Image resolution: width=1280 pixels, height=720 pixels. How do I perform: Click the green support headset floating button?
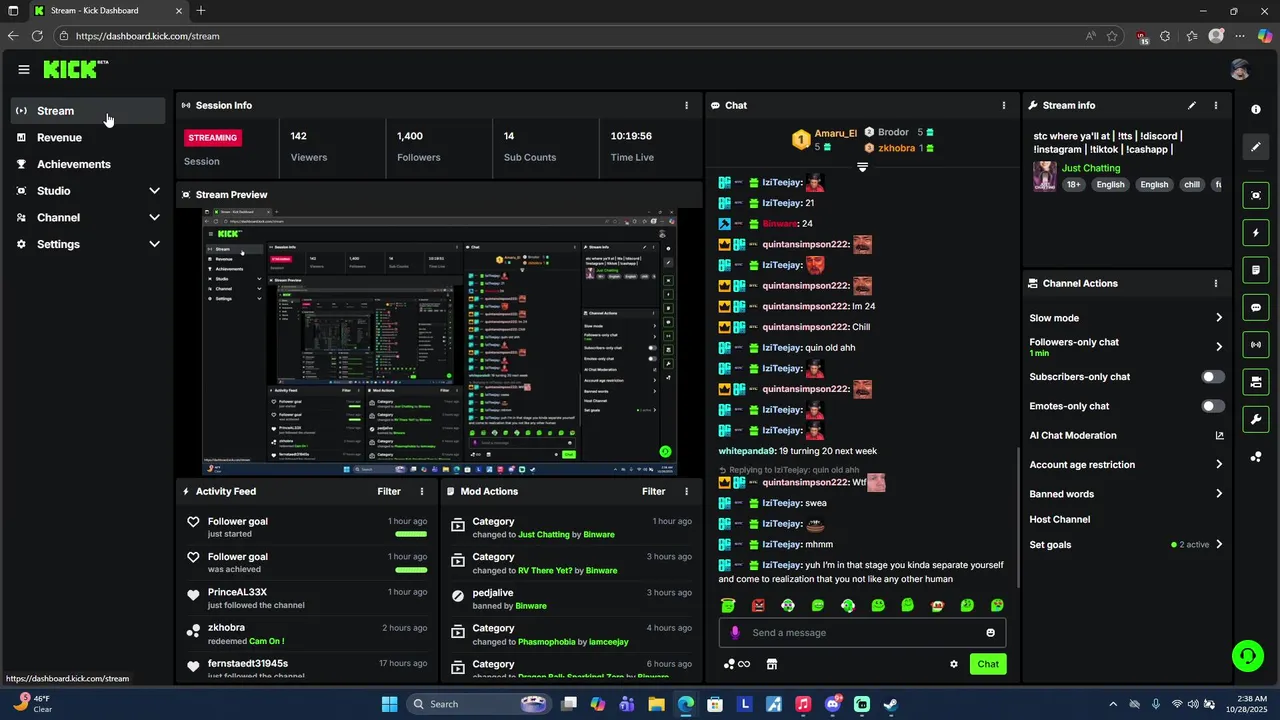click(1248, 656)
